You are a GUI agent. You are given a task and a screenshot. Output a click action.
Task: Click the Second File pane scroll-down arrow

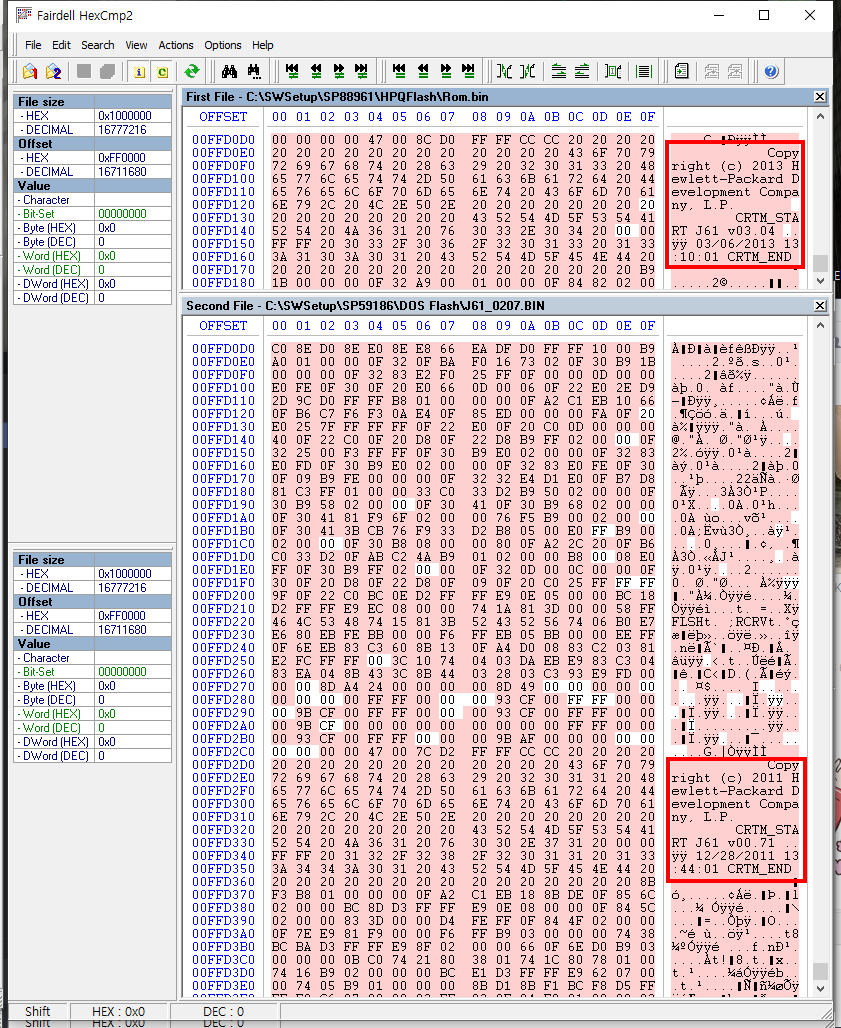click(819, 988)
